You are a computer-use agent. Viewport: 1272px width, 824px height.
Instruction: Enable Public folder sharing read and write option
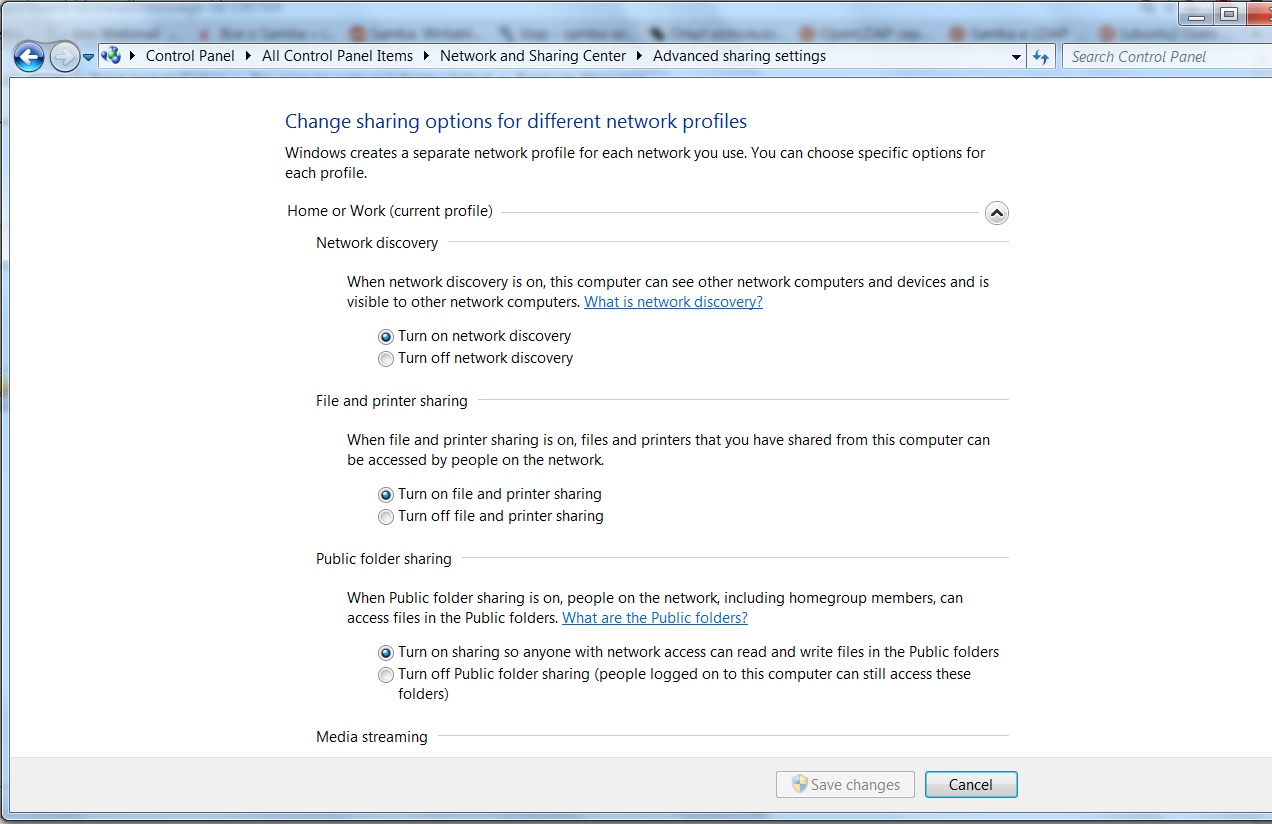point(386,653)
